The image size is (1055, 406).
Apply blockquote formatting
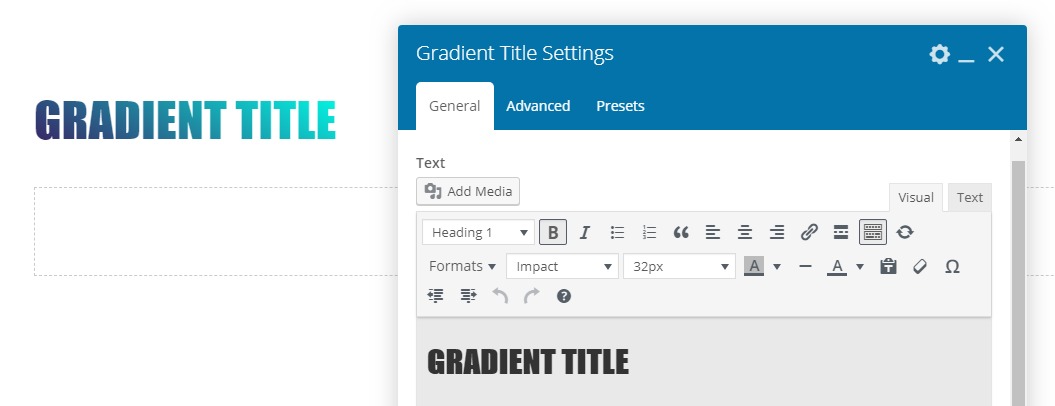[x=681, y=232]
